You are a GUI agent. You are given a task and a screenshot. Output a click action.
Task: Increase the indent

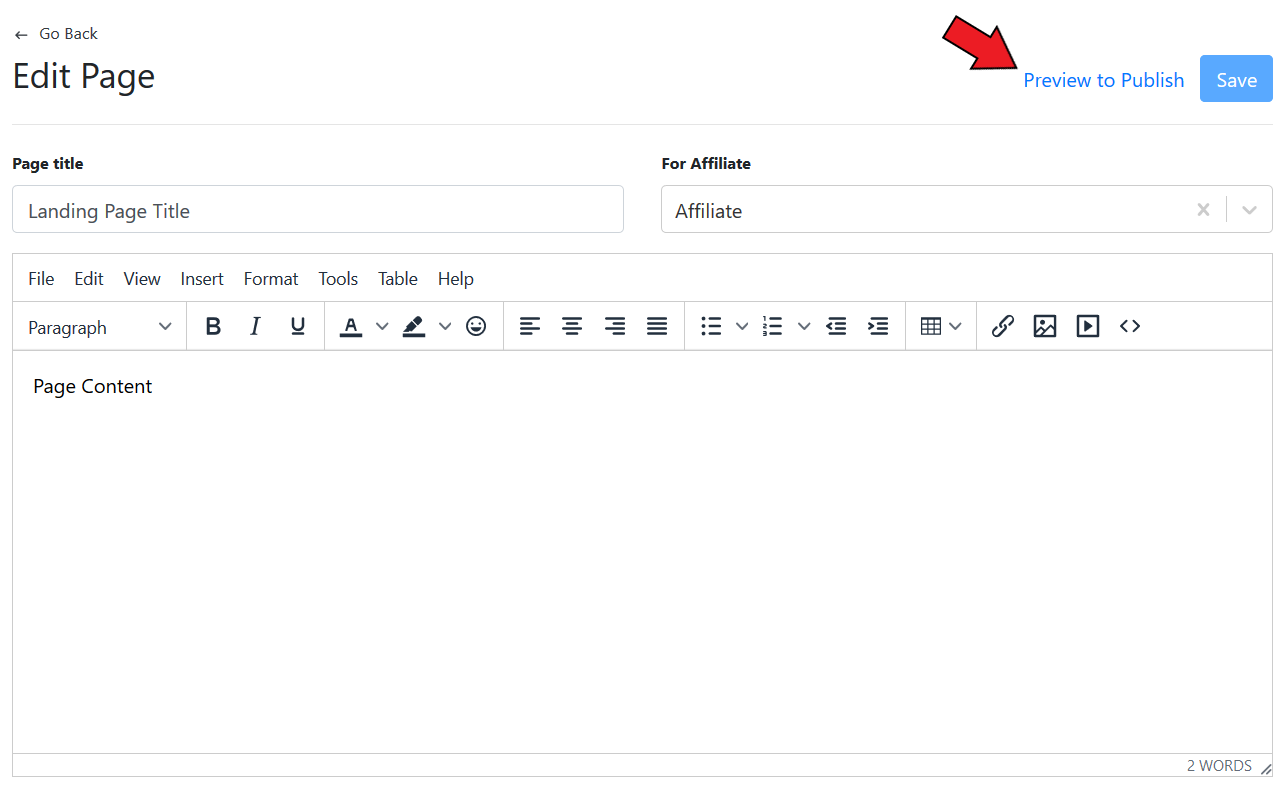point(878,326)
